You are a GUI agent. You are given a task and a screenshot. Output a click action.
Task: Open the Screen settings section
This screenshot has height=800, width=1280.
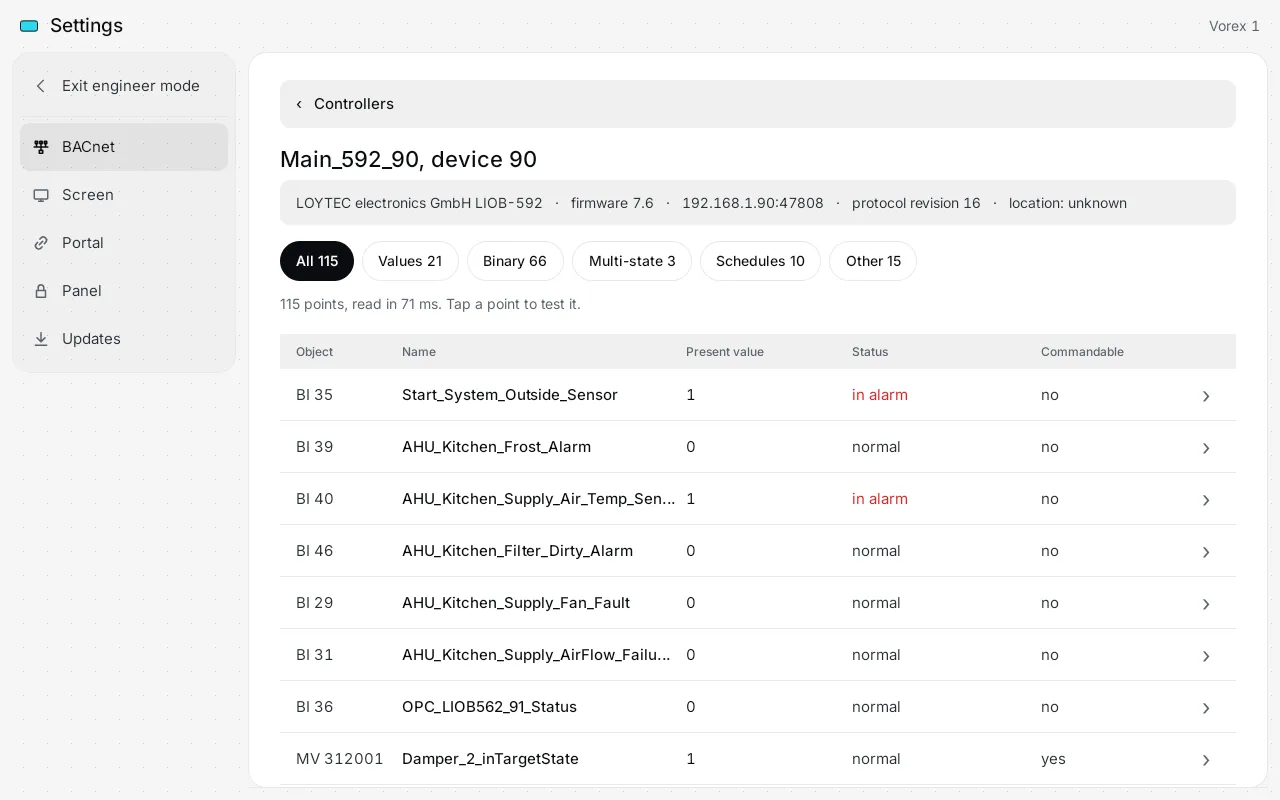(124, 195)
